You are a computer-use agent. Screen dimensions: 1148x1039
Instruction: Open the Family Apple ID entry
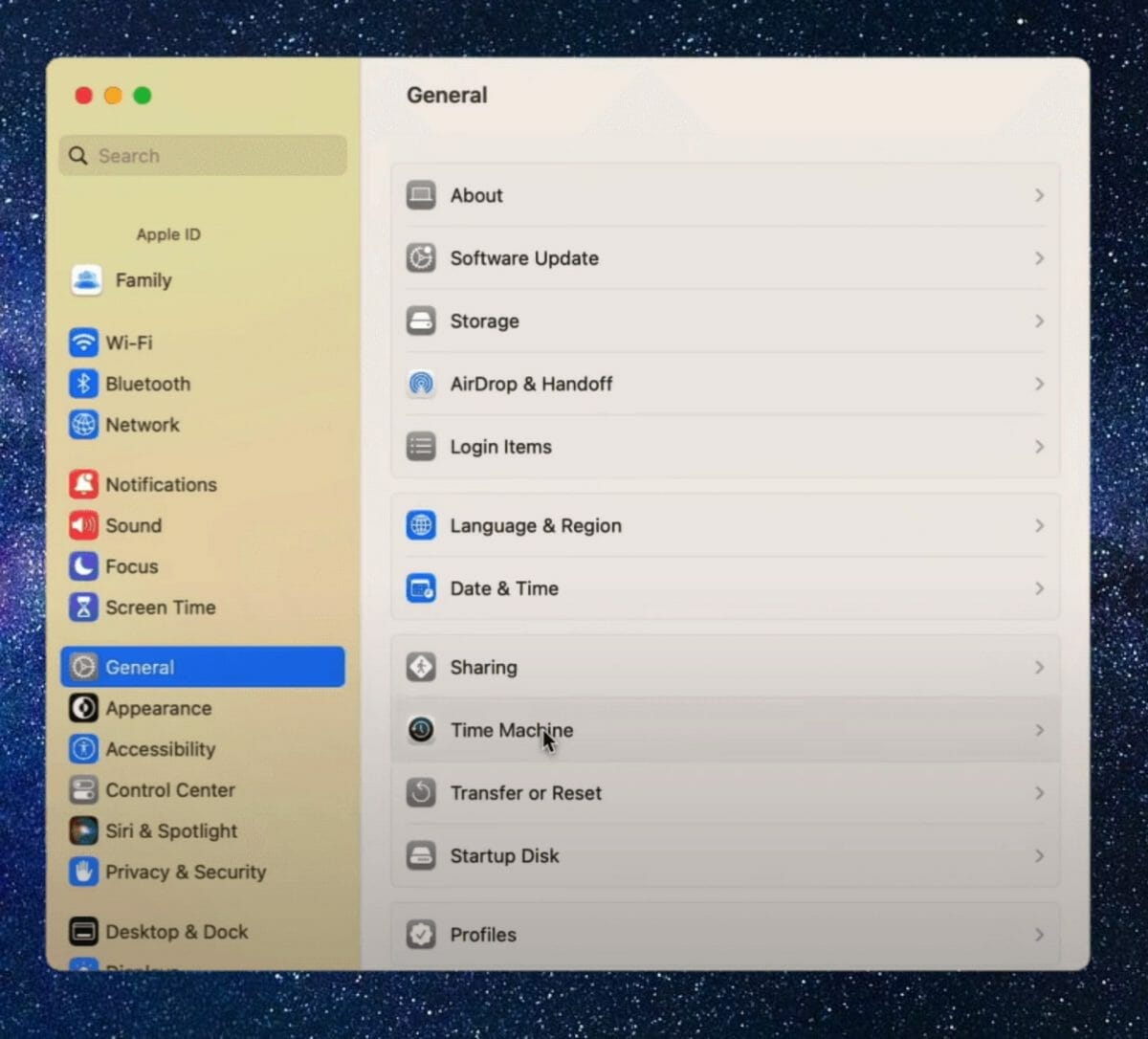click(143, 280)
